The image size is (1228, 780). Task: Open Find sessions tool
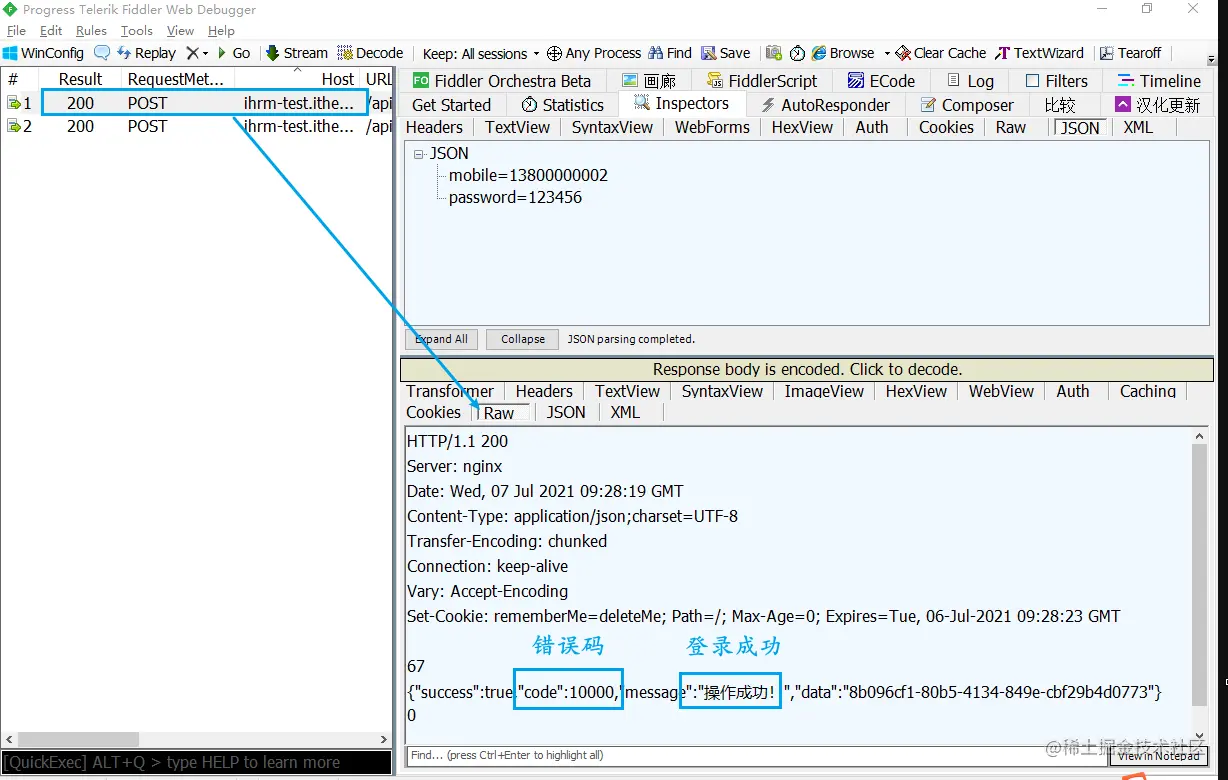tap(670, 53)
